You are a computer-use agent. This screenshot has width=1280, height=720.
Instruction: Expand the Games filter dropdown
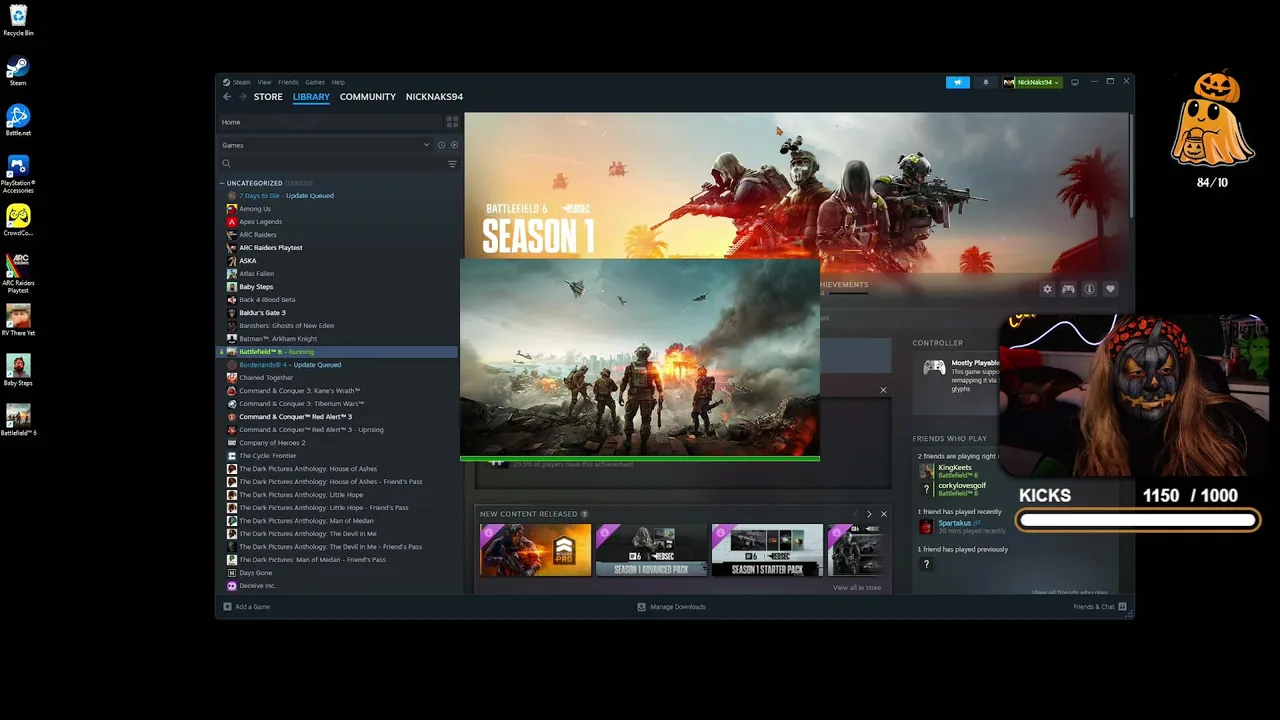tap(427, 145)
